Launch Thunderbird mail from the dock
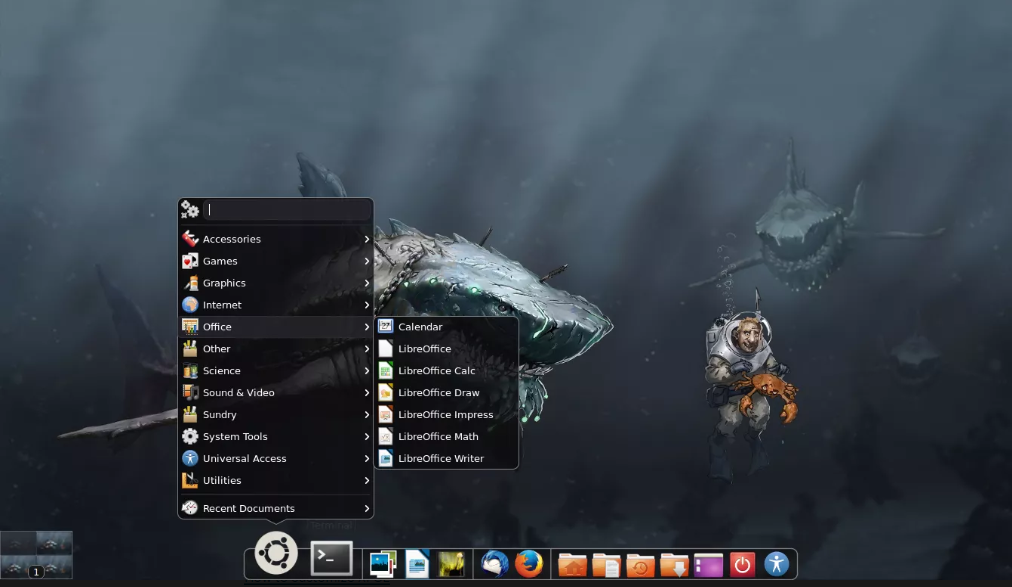This screenshot has height=587, width=1012. 494,564
